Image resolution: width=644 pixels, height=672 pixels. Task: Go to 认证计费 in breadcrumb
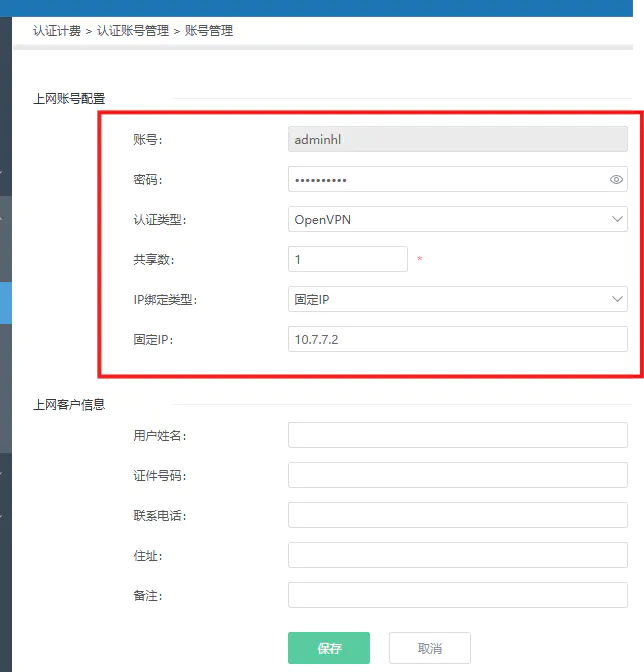click(x=56, y=31)
